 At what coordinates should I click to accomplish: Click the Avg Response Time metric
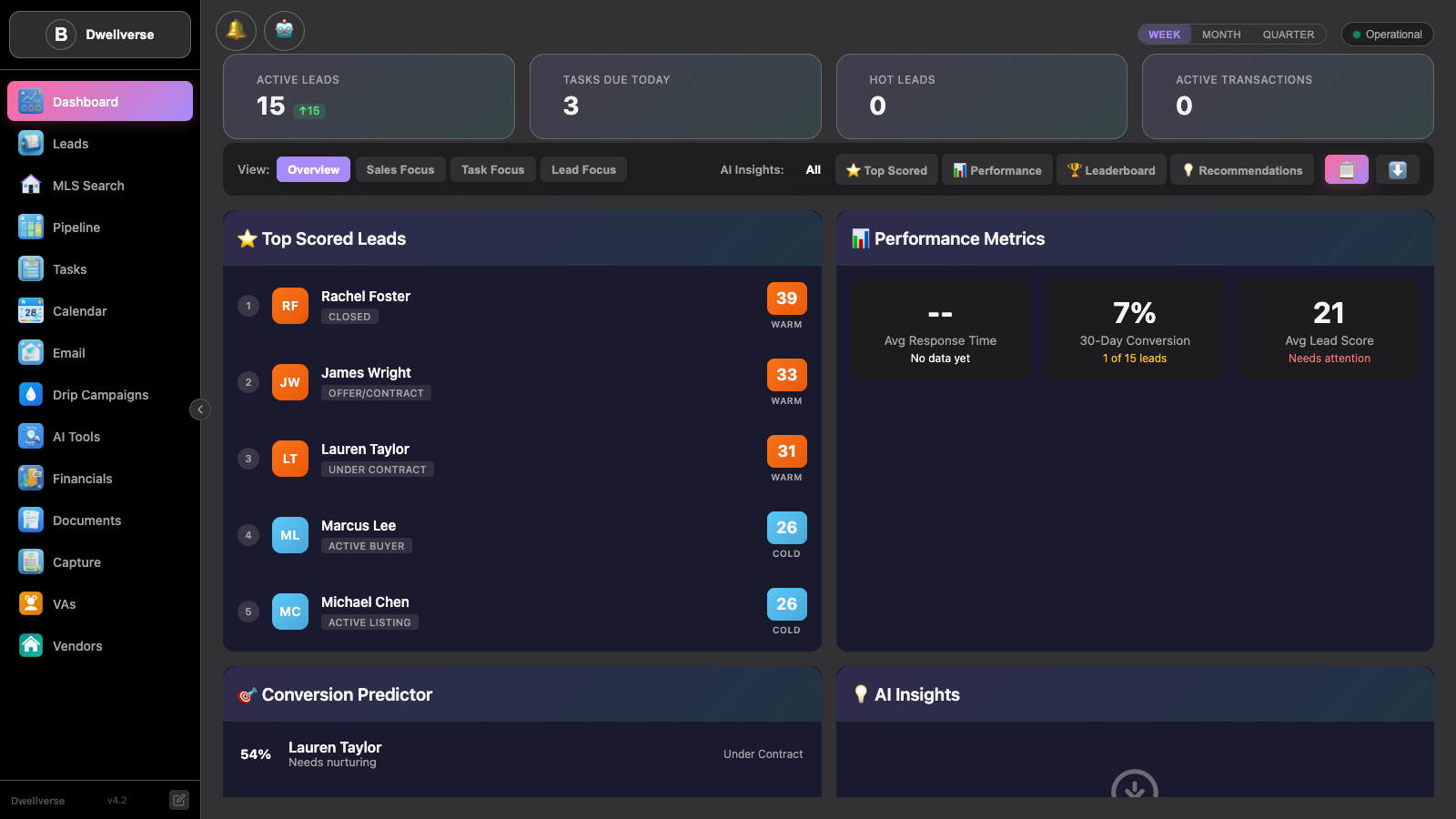click(940, 329)
